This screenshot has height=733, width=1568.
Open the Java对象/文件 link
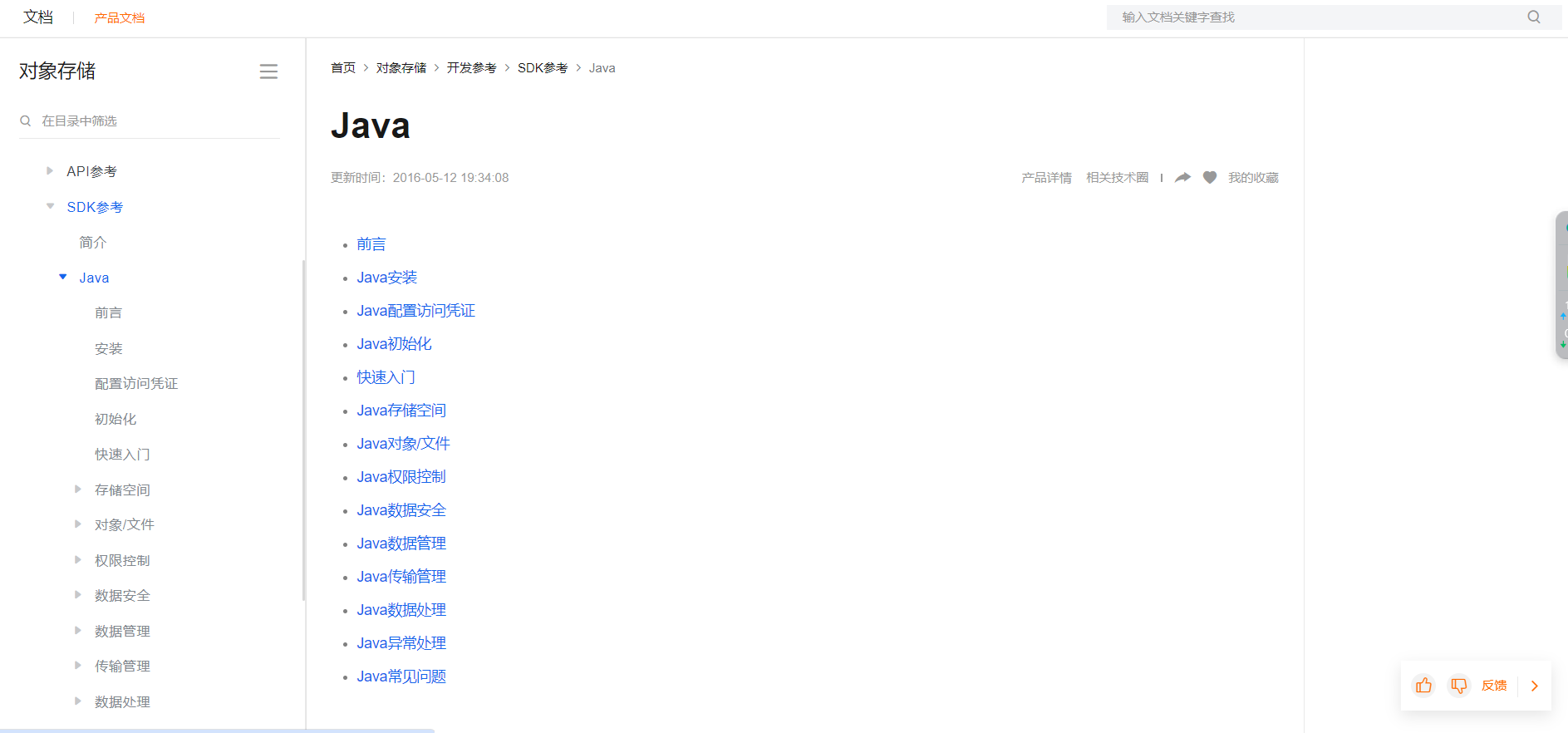(x=404, y=443)
